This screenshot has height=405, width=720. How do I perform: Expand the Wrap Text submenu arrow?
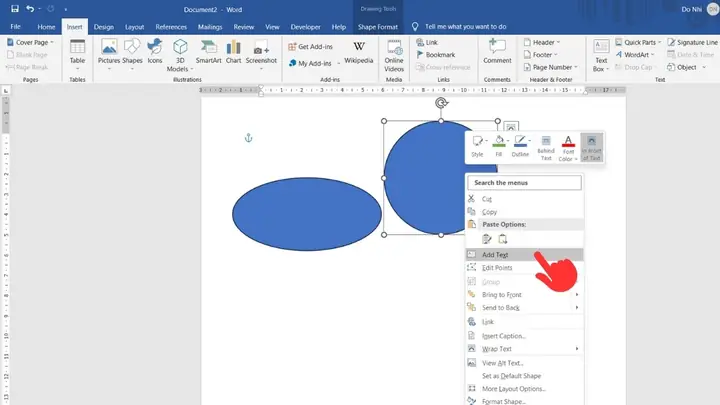577,349
